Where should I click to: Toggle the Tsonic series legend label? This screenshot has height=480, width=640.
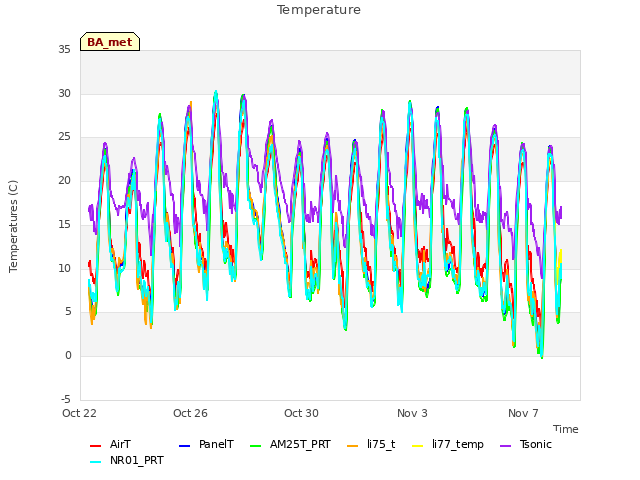click(536, 444)
